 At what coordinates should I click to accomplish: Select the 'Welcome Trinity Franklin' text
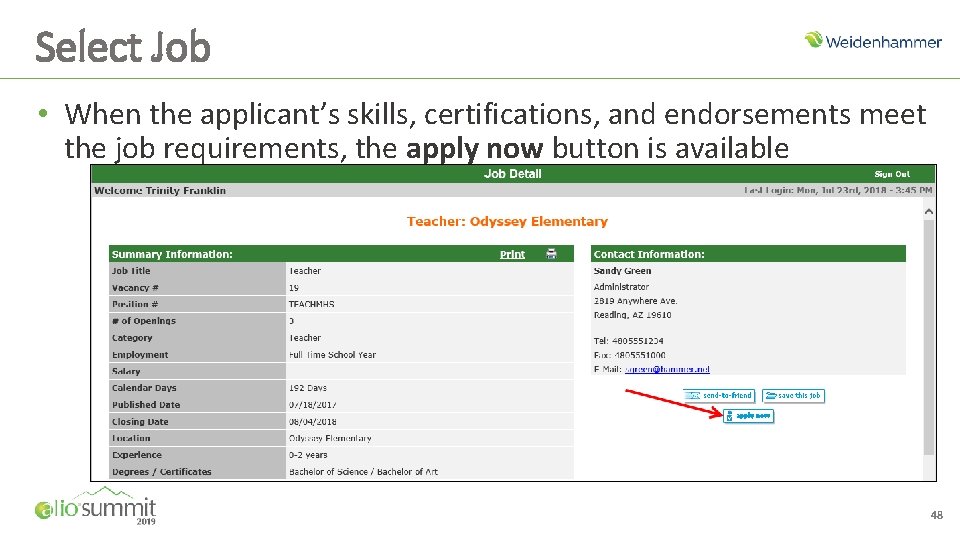tap(160, 190)
